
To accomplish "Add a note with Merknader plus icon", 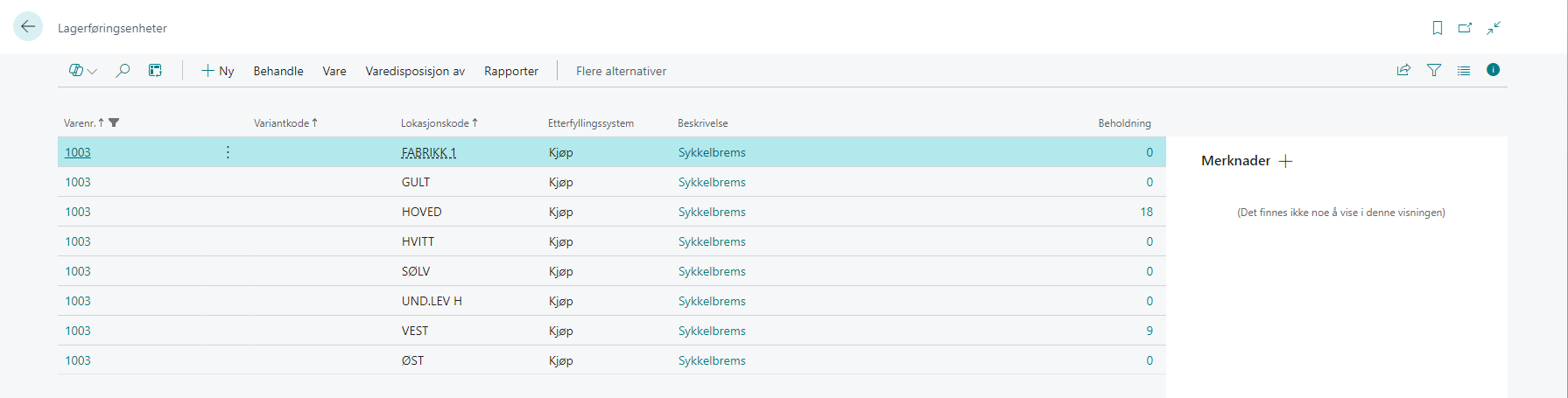I will tap(1285, 161).
